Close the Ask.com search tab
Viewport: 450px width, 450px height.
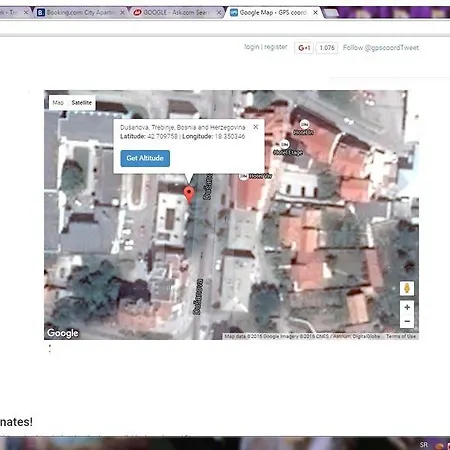pyautogui.click(x=219, y=13)
